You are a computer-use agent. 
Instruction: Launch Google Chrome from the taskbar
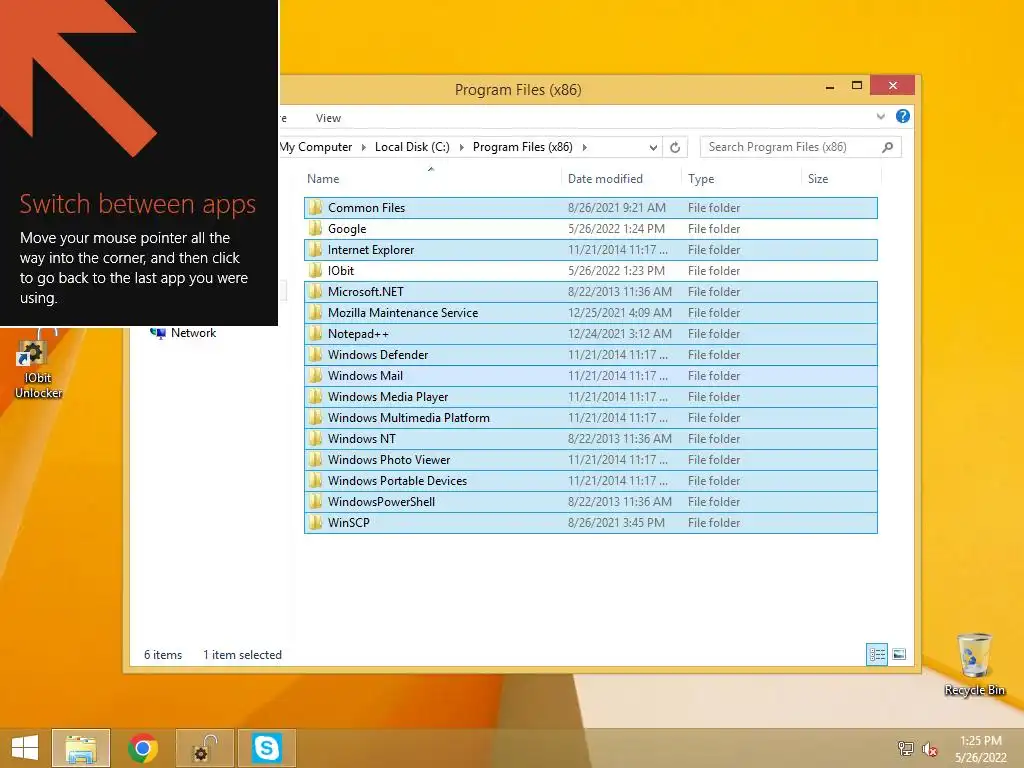coord(143,748)
